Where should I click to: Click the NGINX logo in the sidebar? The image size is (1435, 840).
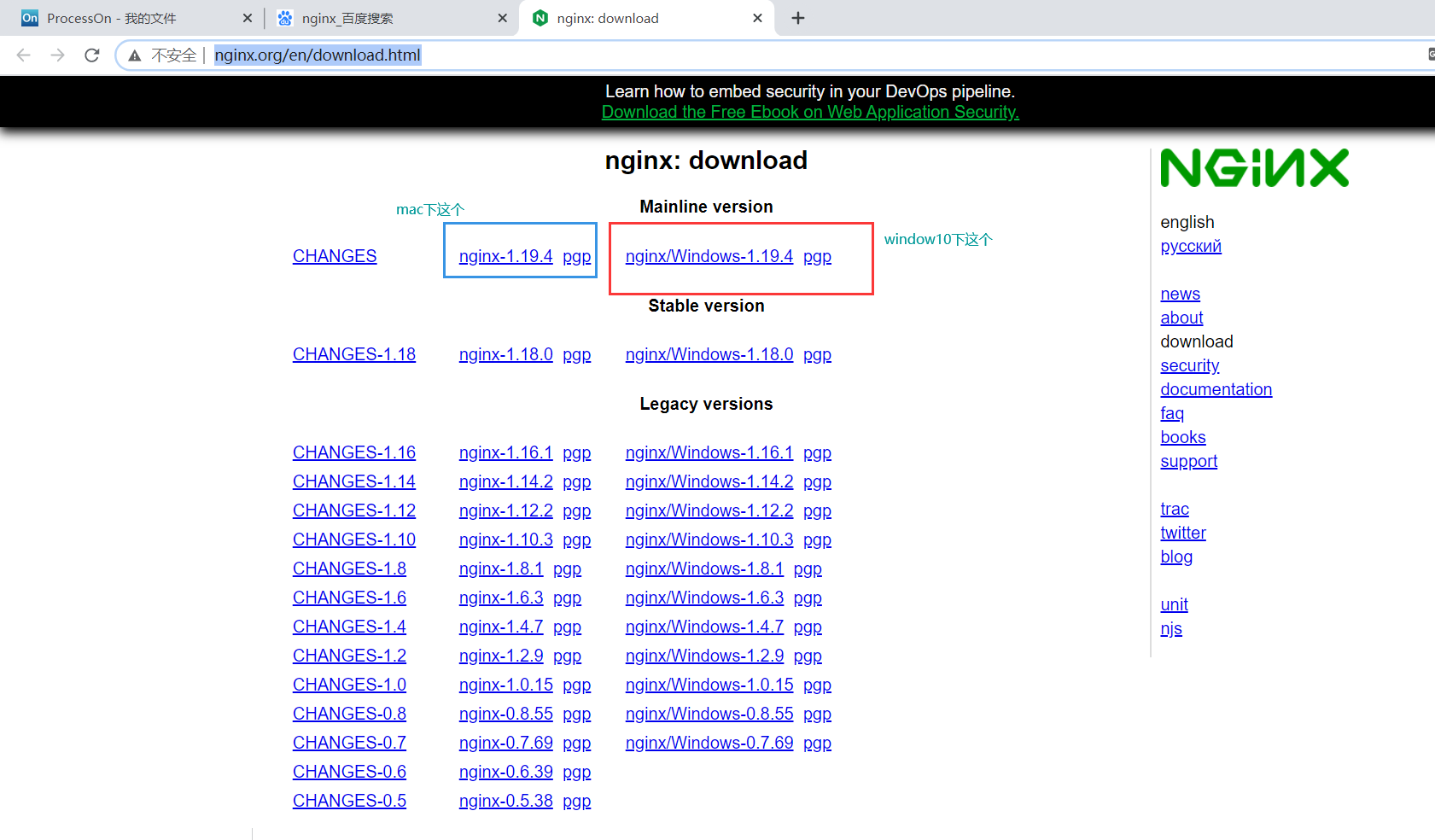tap(1254, 167)
